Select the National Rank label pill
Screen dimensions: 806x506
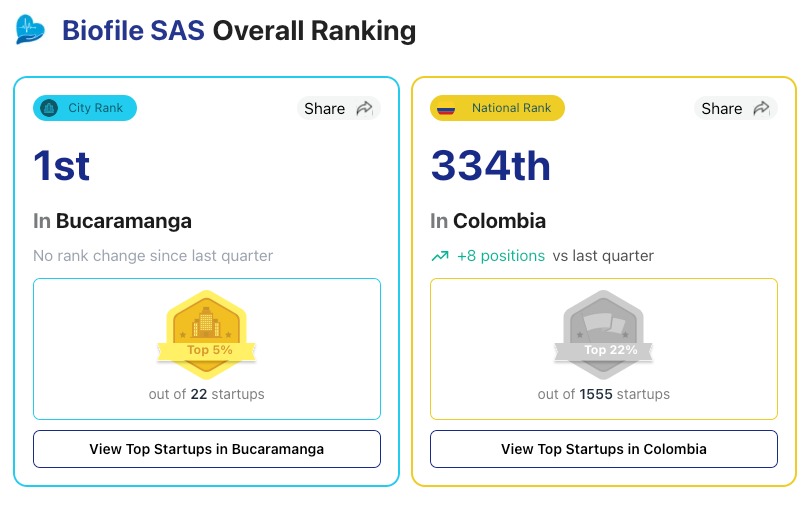[497, 108]
